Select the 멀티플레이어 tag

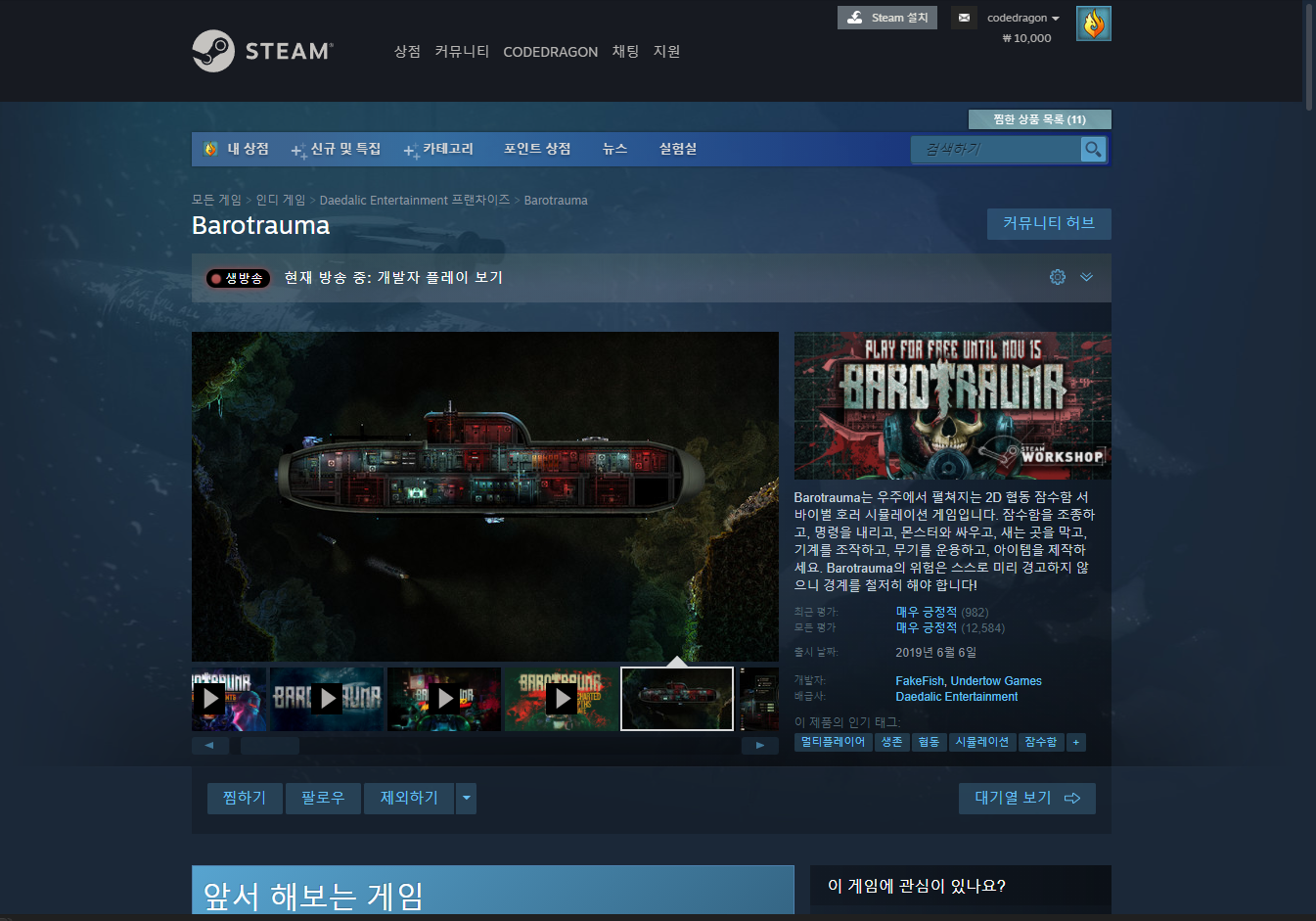point(834,743)
